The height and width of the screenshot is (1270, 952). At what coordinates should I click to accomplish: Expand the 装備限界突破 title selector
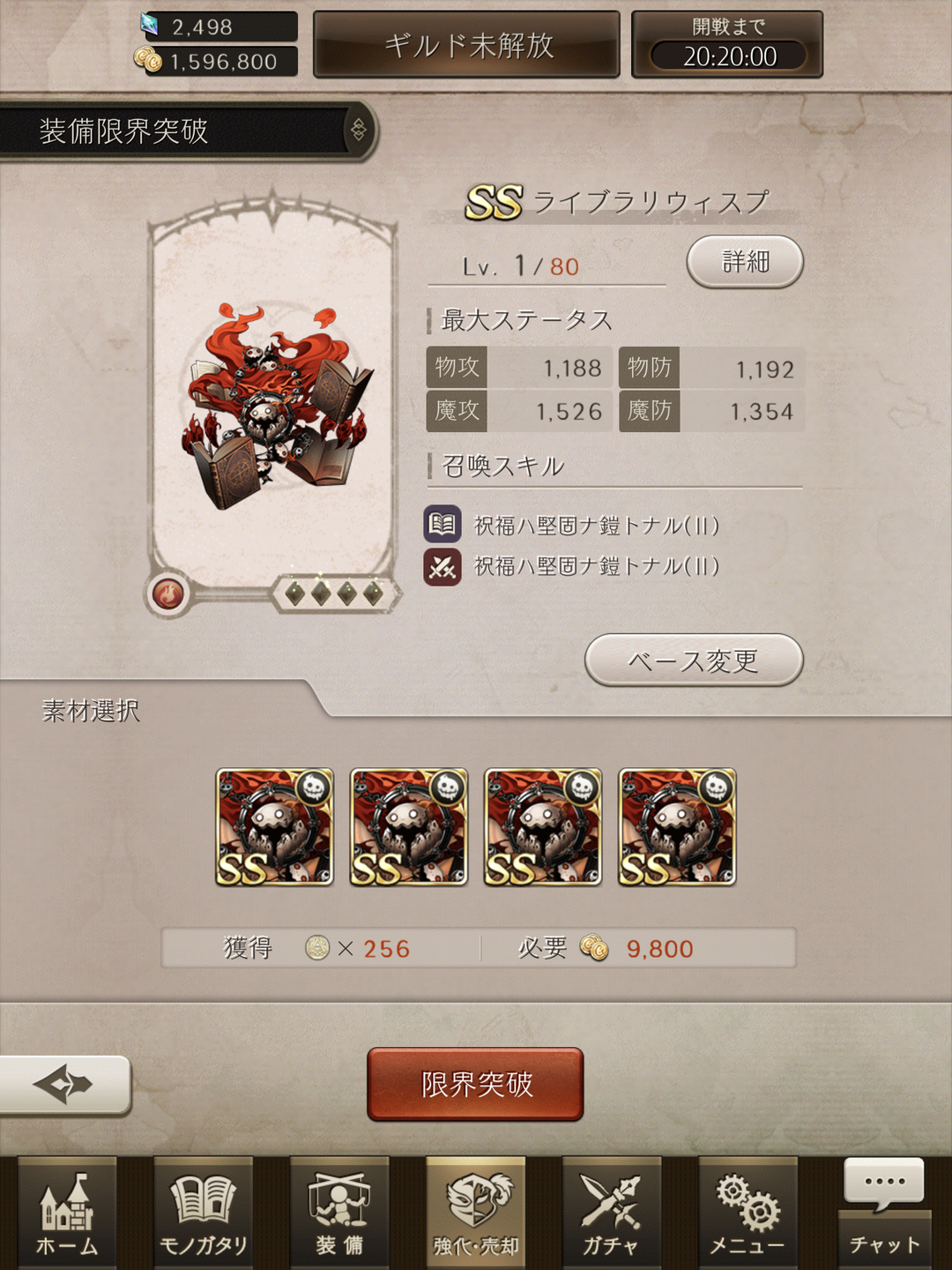(359, 131)
